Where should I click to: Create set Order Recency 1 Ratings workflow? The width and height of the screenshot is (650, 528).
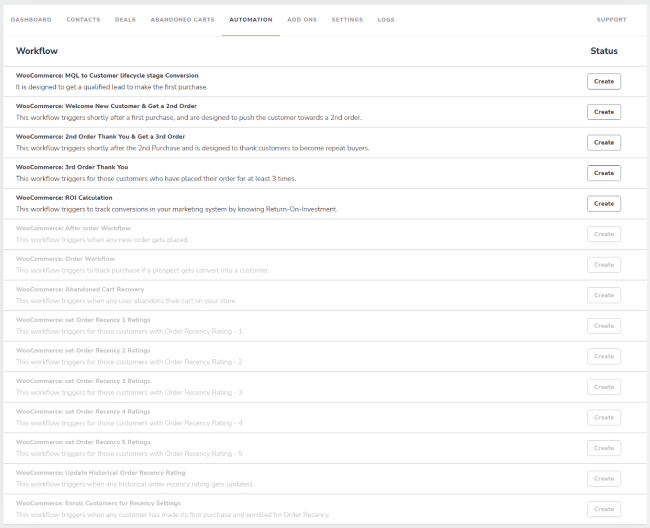coord(604,326)
